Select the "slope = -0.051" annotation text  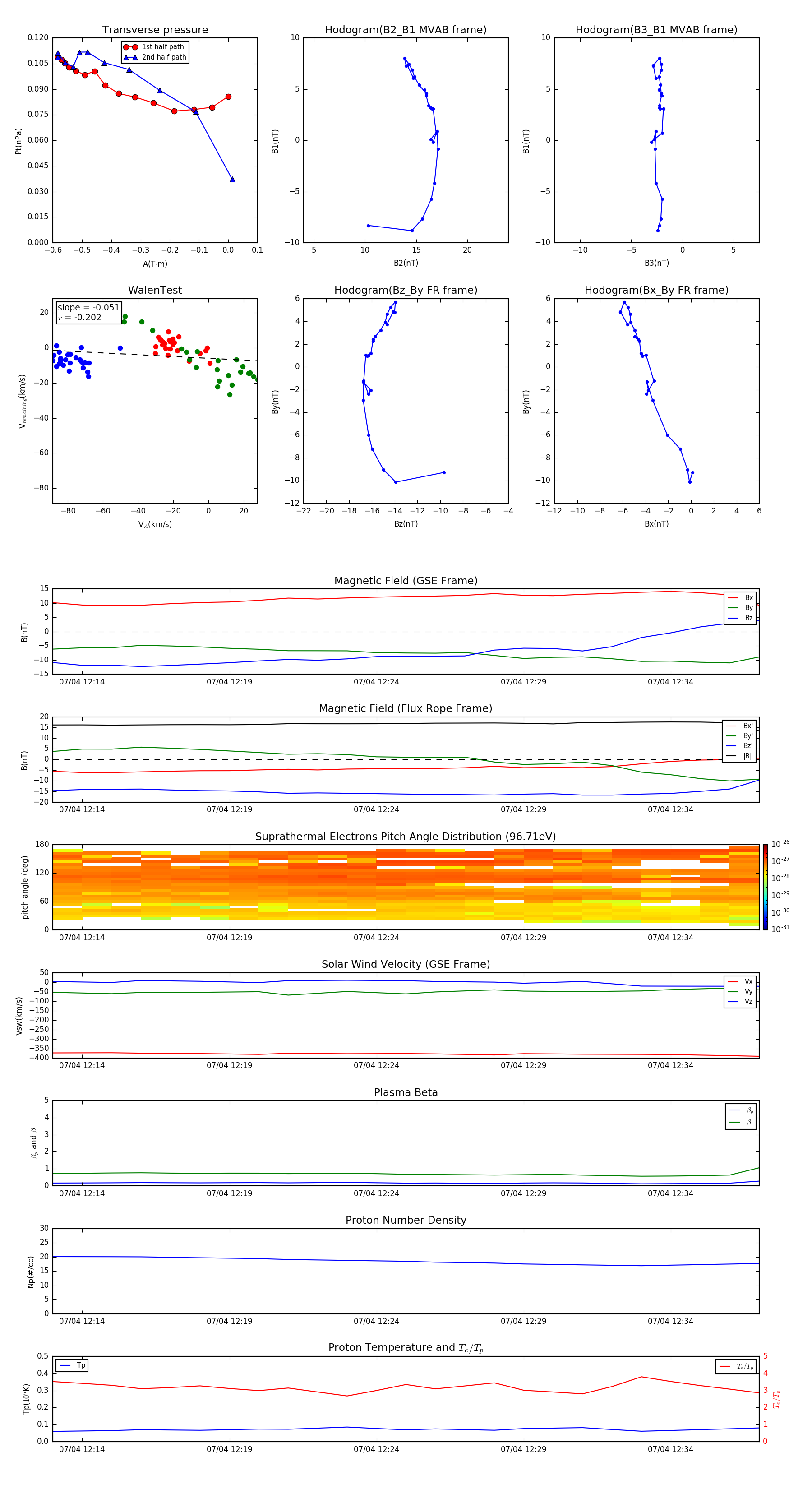[88, 308]
